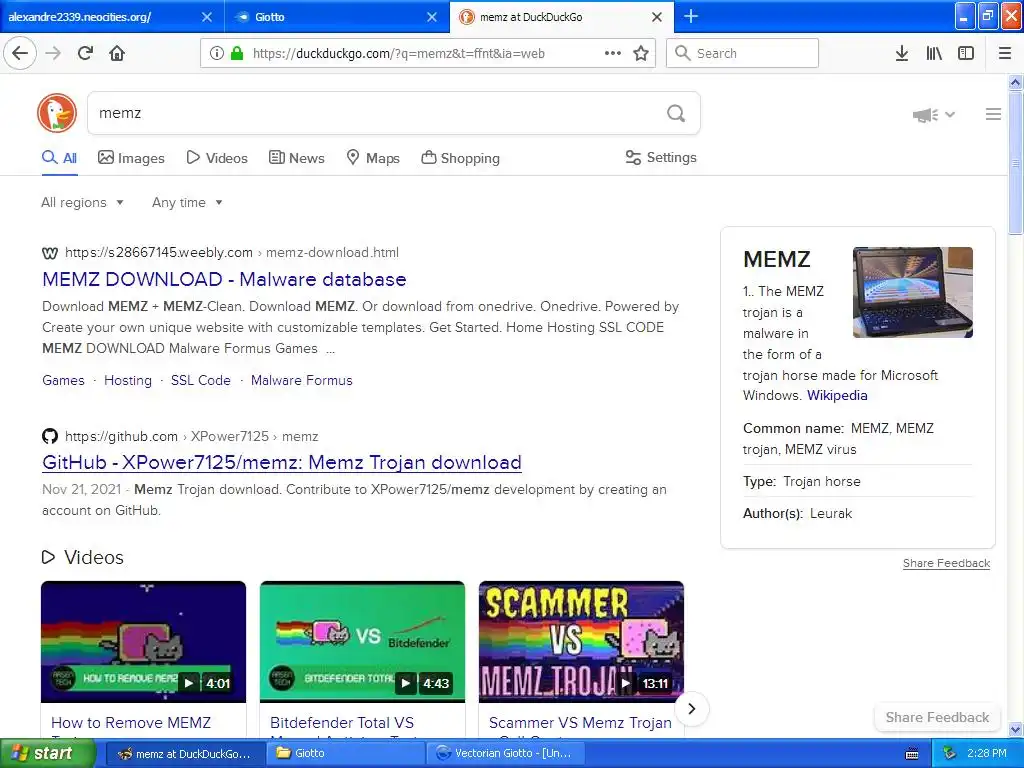This screenshot has width=1024, height=768.
Task: Open the Library bookmarks icon
Action: (934, 53)
